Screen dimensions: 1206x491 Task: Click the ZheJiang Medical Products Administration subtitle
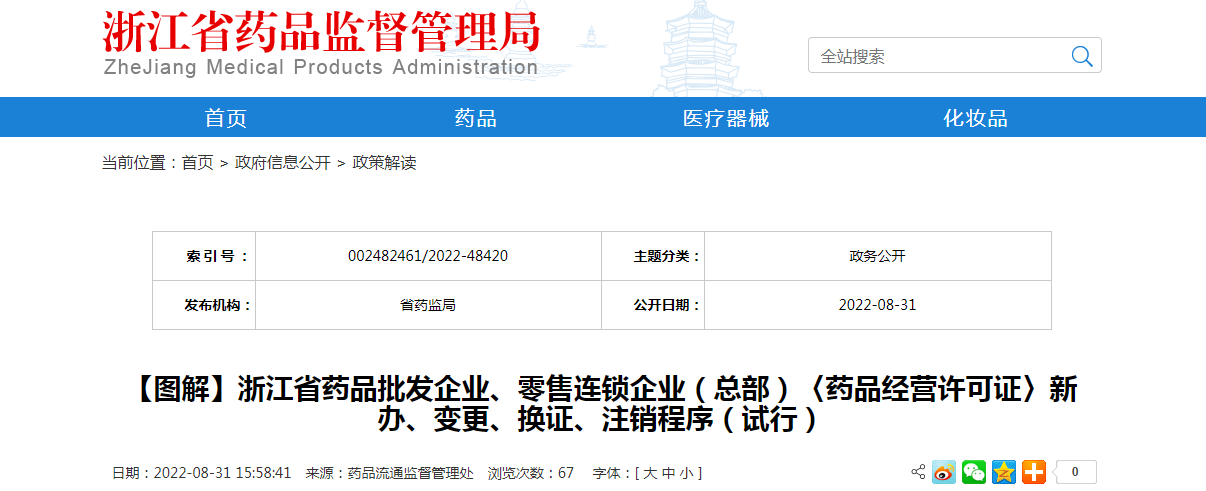(x=321, y=68)
